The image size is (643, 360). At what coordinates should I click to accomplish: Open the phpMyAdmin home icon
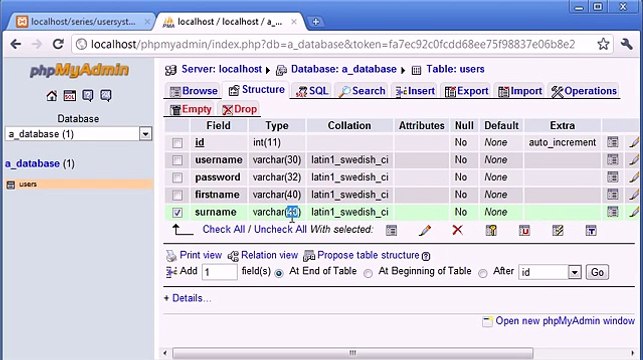pyautogui.click(x=52, y=96)
